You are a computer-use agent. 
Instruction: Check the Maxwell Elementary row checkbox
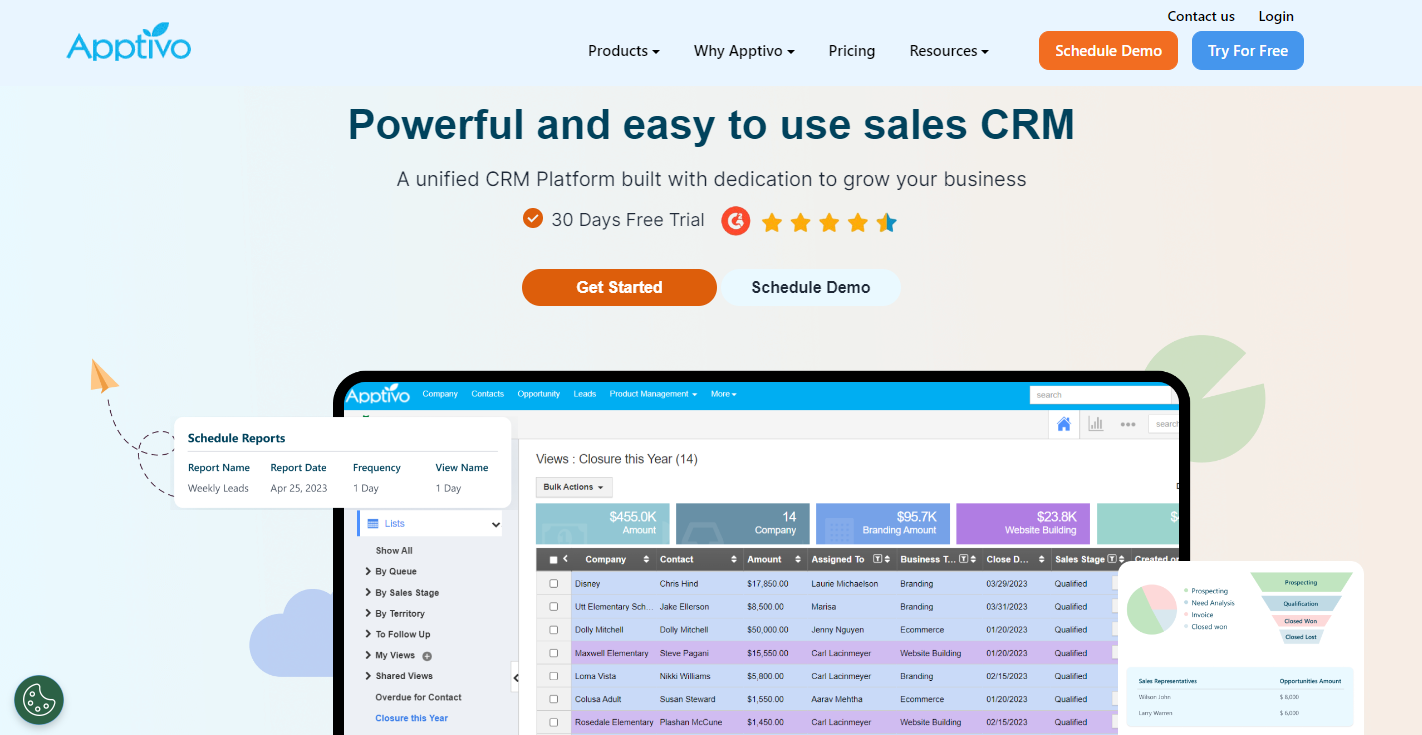554,653
